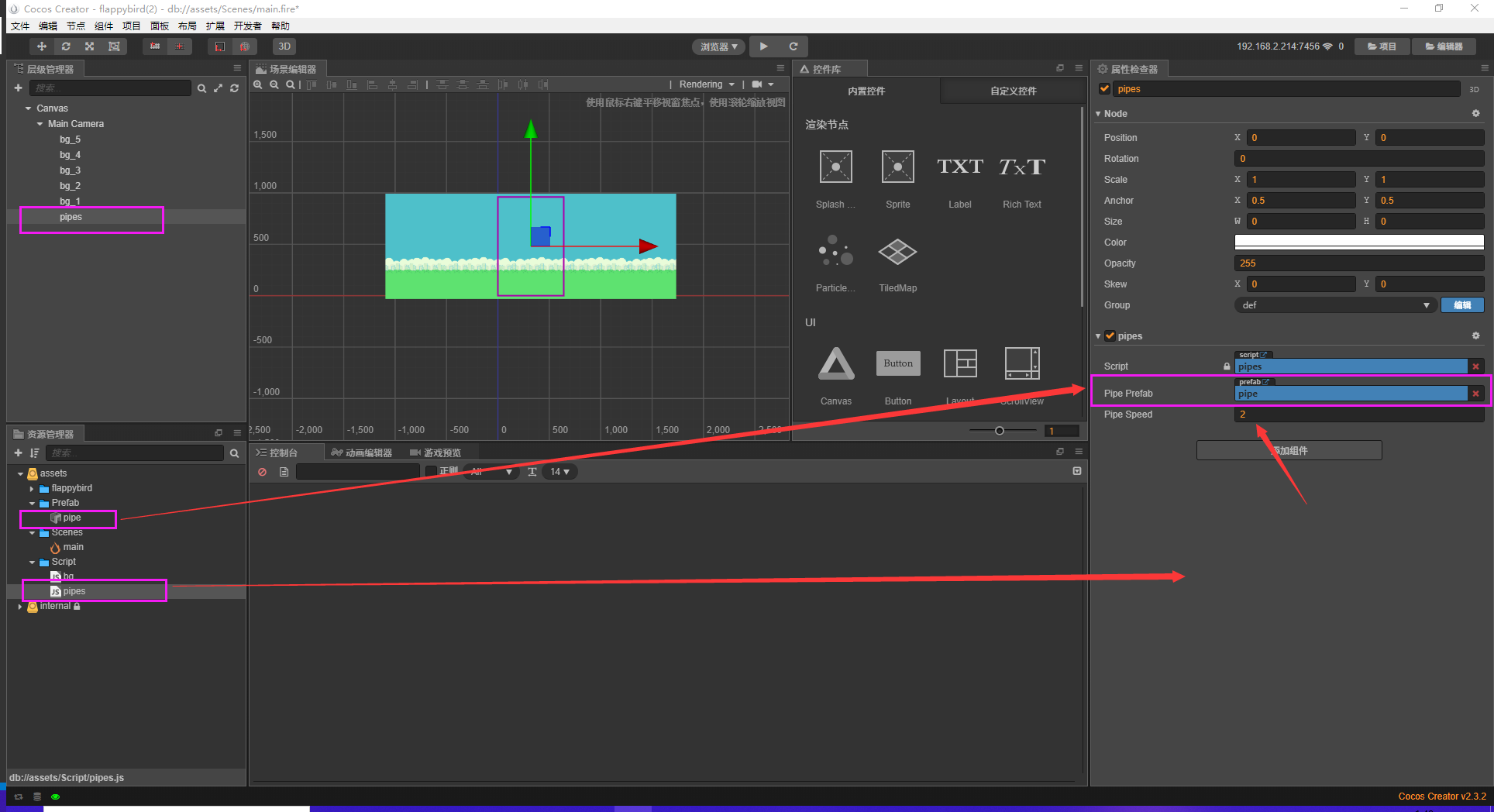Click the blue 编辑 group button
The height and width of the screenshot is (812, 1494).
pos(1462,305)
